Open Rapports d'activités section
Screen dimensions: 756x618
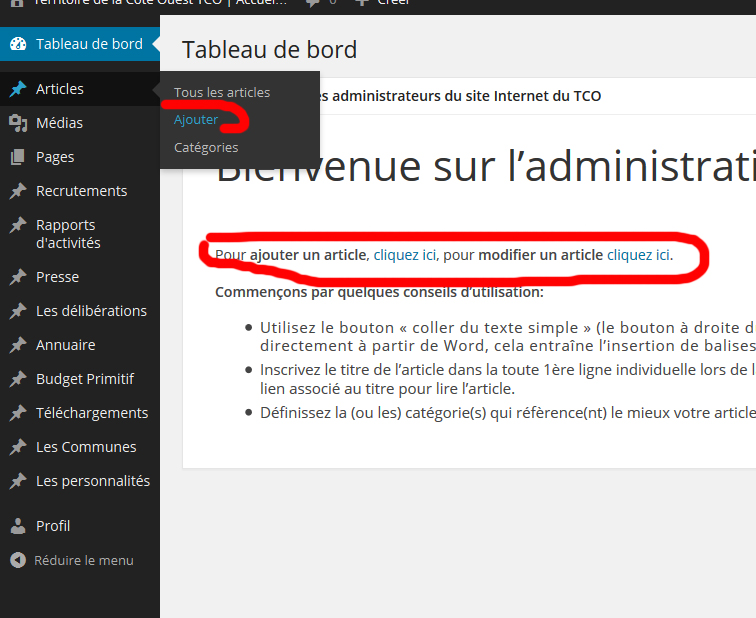(80, 234)
